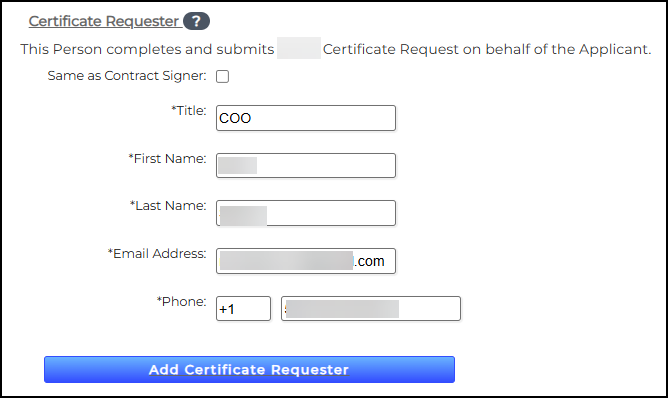Click the +1 country code phone field
Viewport: 668px width, 398px height.
click(x=243, y=309)
